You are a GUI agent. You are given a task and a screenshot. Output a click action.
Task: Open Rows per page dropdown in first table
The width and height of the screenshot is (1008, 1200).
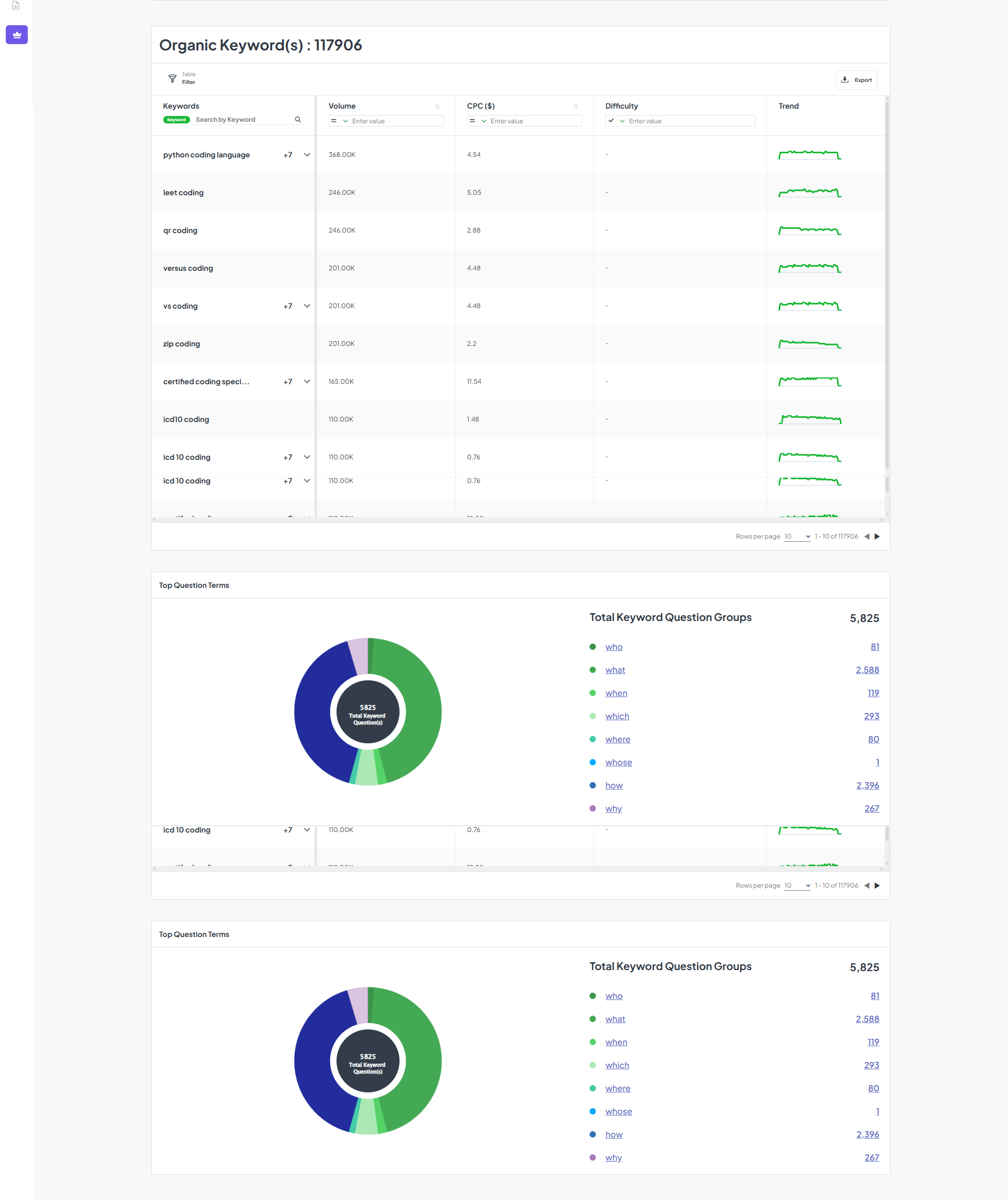click(797, 536)
